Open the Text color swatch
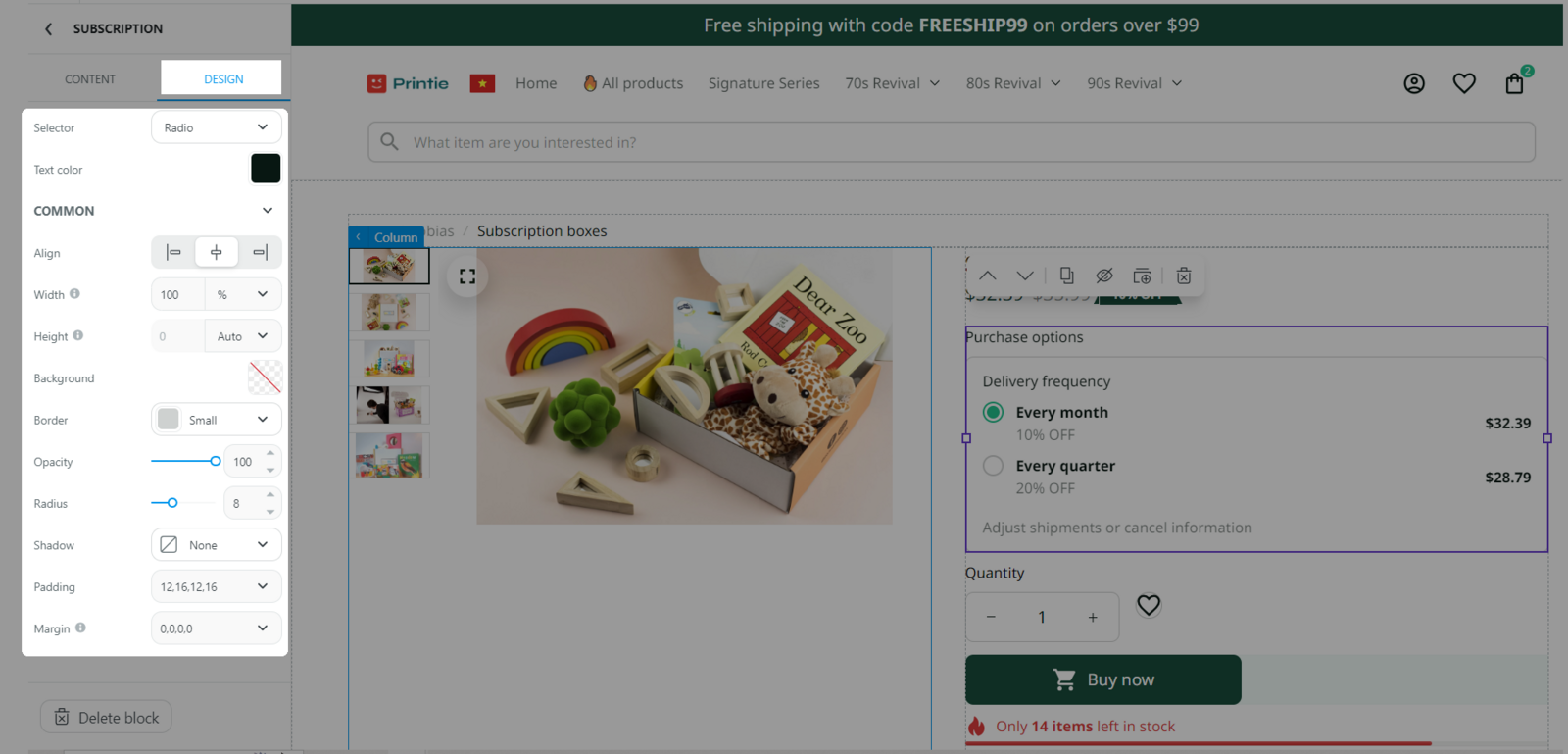The height and width of the screenshot is (754, 1568). (x=266, y=169)
